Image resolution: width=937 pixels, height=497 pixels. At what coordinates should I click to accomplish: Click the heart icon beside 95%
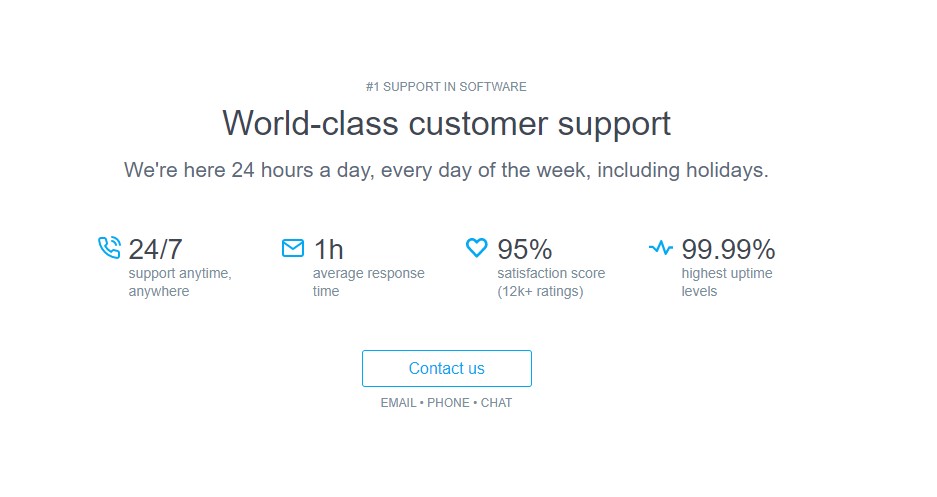[x=477, y=248]
